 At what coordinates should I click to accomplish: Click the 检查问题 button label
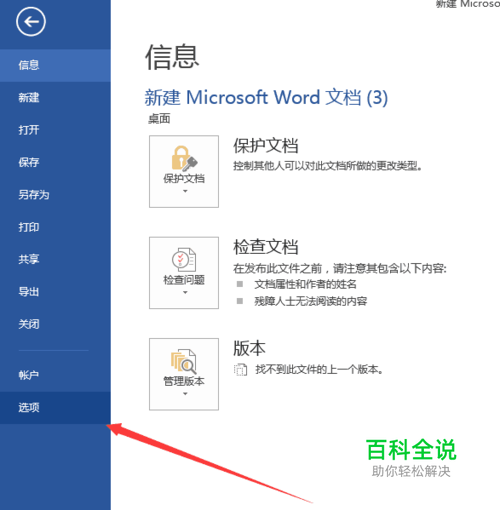(184, 280)
